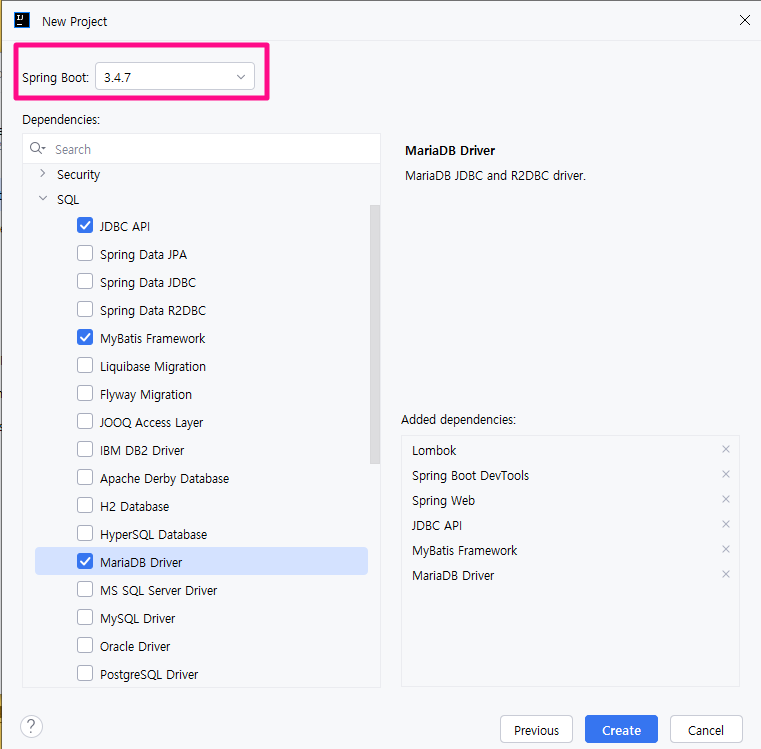Viewport: 761px width, 749px height.
Task: Remove MariaDB Driver from added dependencies
Action: coord(726,574)
